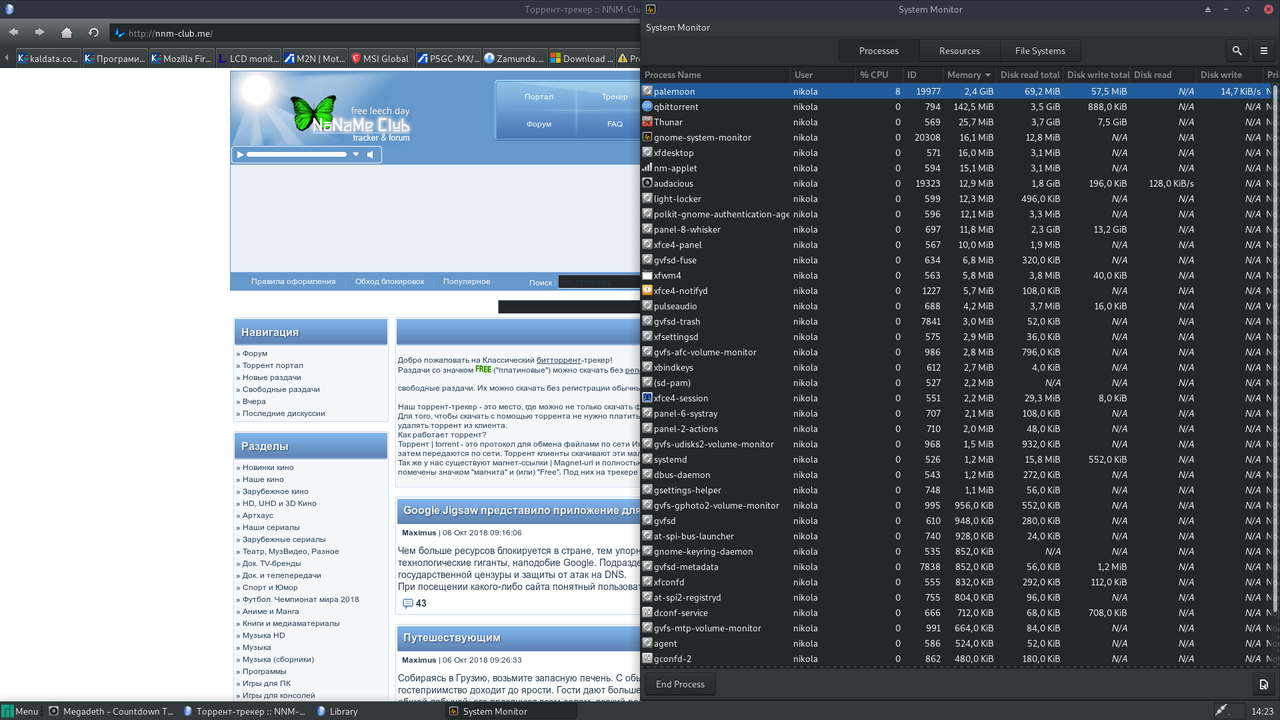Select the Thunar process icon
This screenshot has width=1280, height=720.
click(x=647, y=122)
